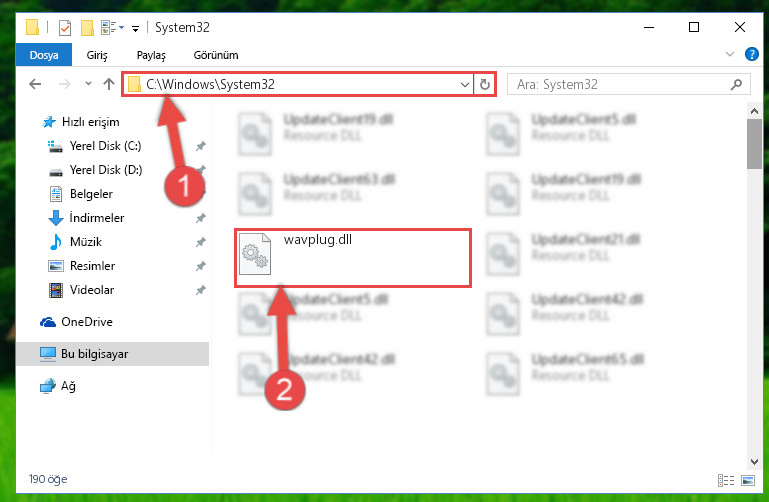Select OneDrive in navigation pane
769x502 pixels.
tap(86, 322)
